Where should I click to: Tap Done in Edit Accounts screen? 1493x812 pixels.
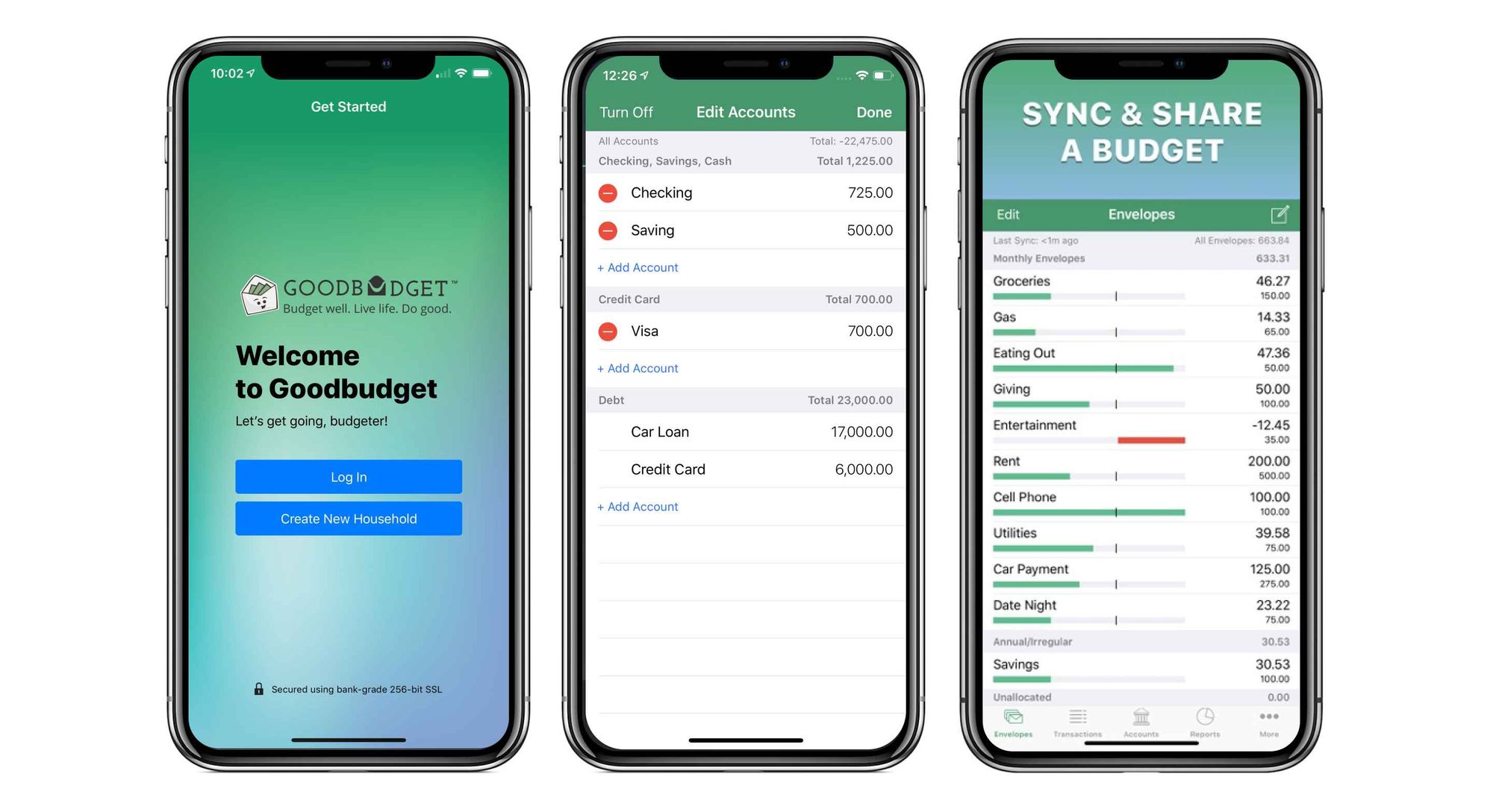tap(876, 112)
